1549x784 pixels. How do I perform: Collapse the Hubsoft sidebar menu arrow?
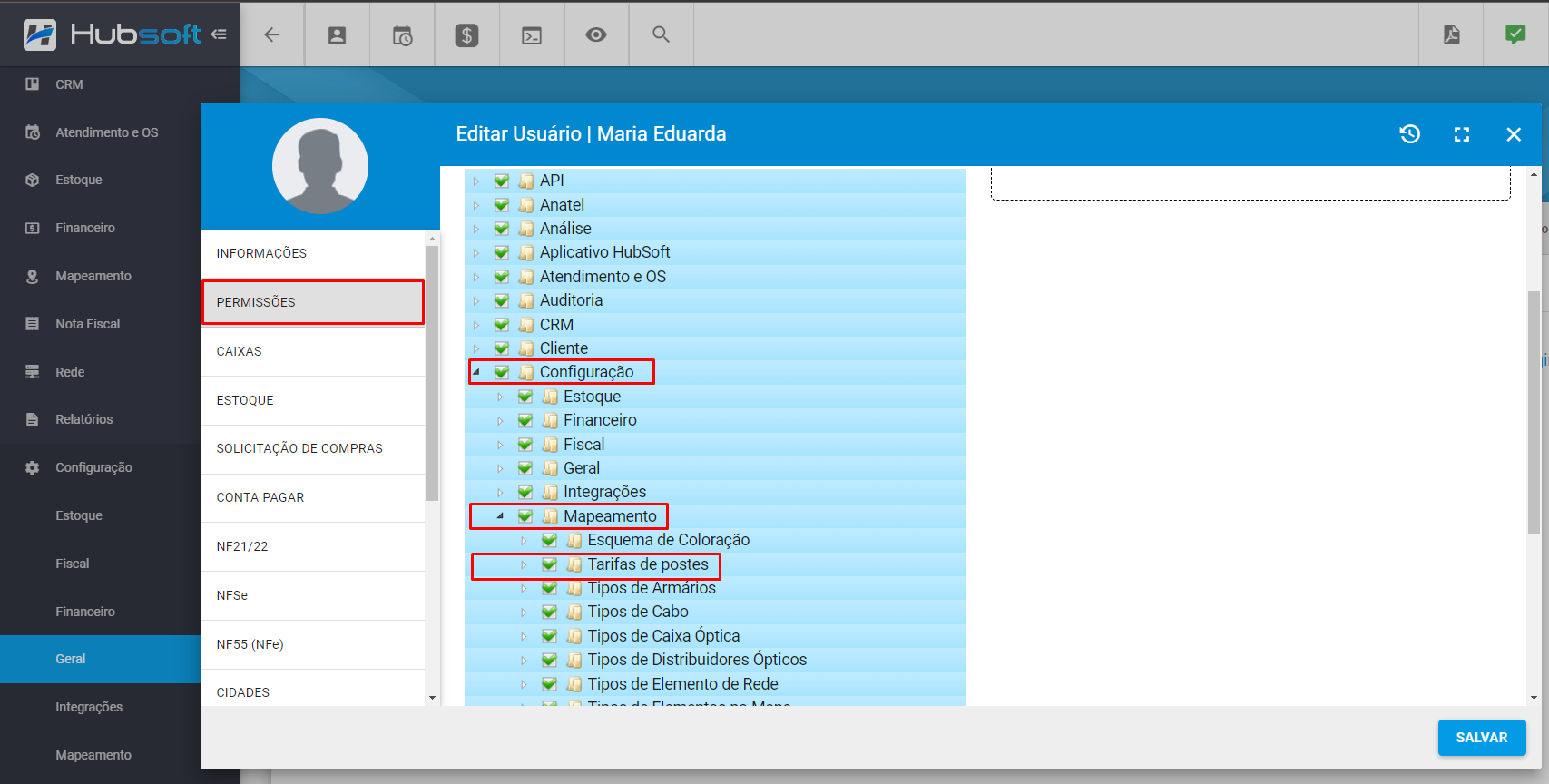pos(219,34)
